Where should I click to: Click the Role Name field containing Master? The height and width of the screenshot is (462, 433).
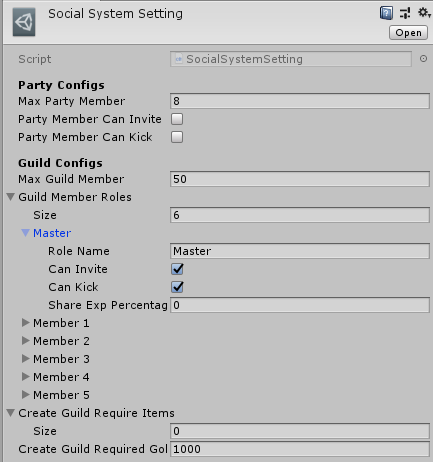300,251
